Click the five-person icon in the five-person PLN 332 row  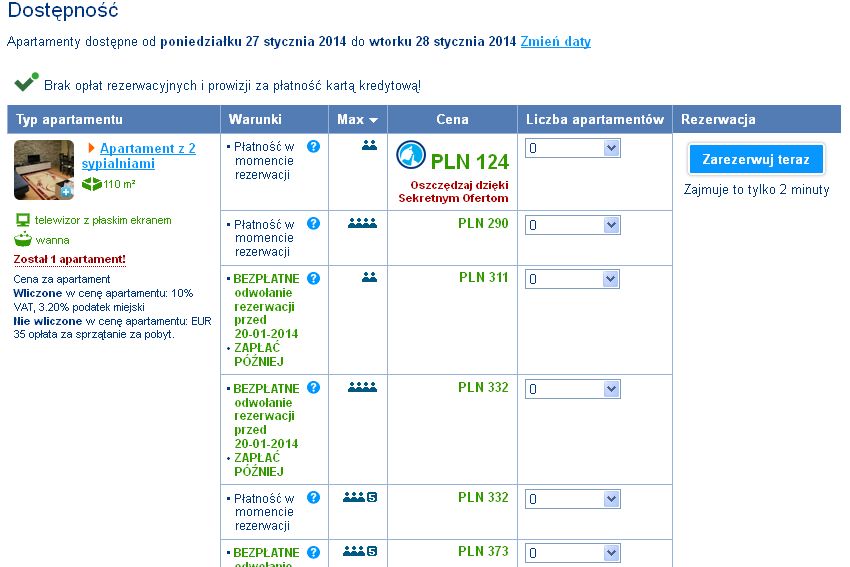click(360, 497)
